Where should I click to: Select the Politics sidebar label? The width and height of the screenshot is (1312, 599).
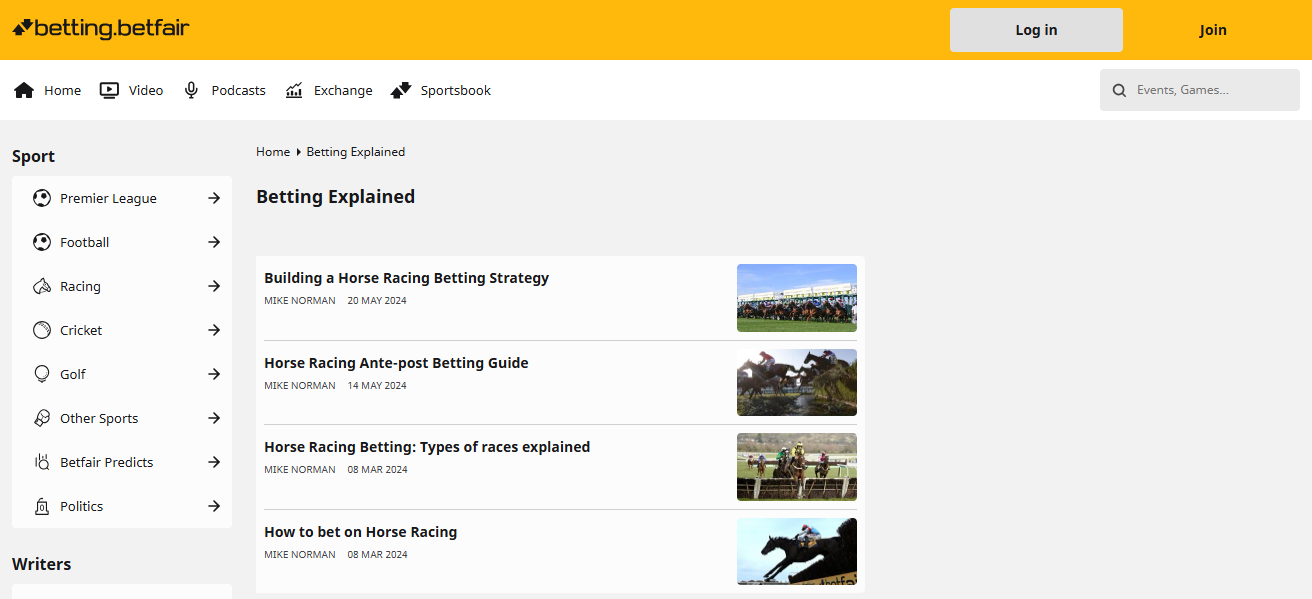[82, 506]
